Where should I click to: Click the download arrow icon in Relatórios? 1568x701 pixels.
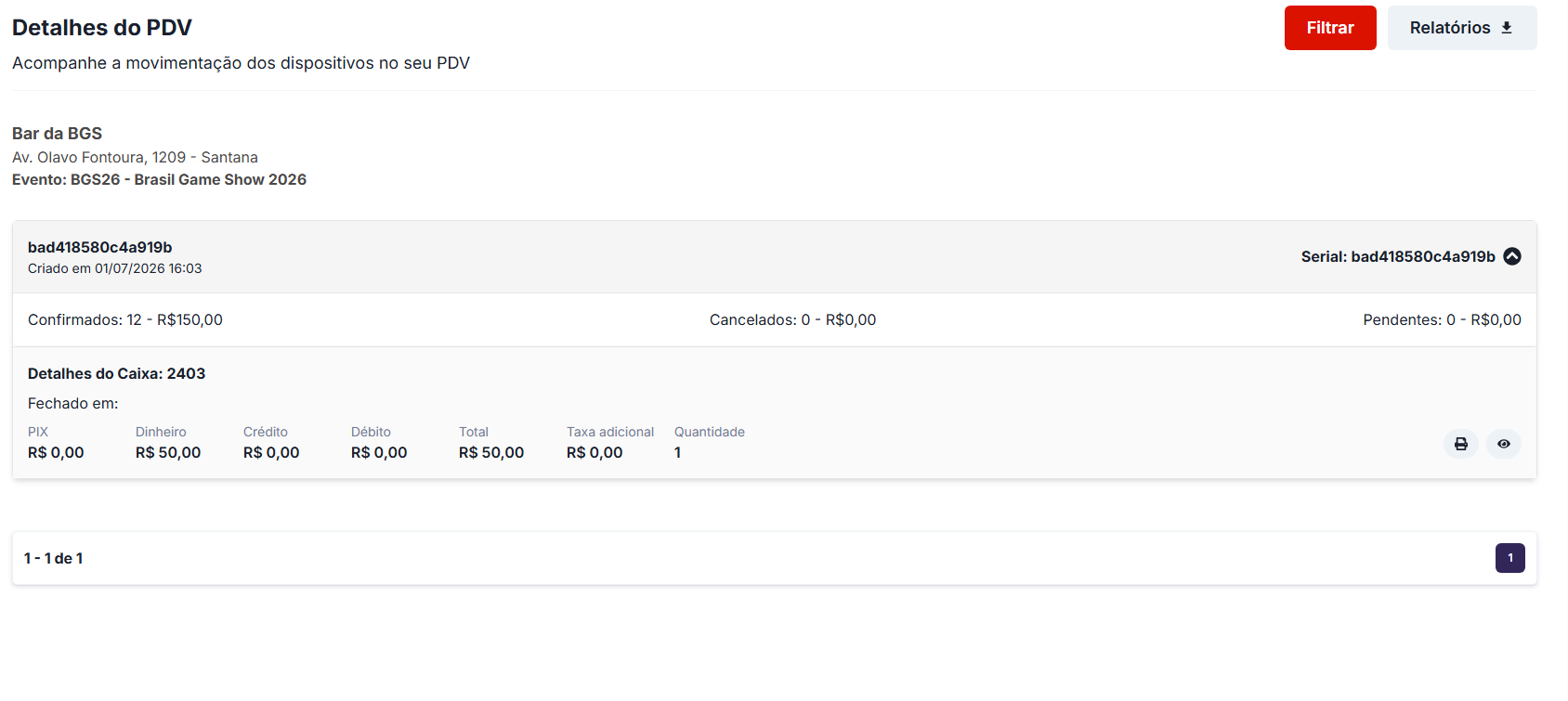[1507, 28]
